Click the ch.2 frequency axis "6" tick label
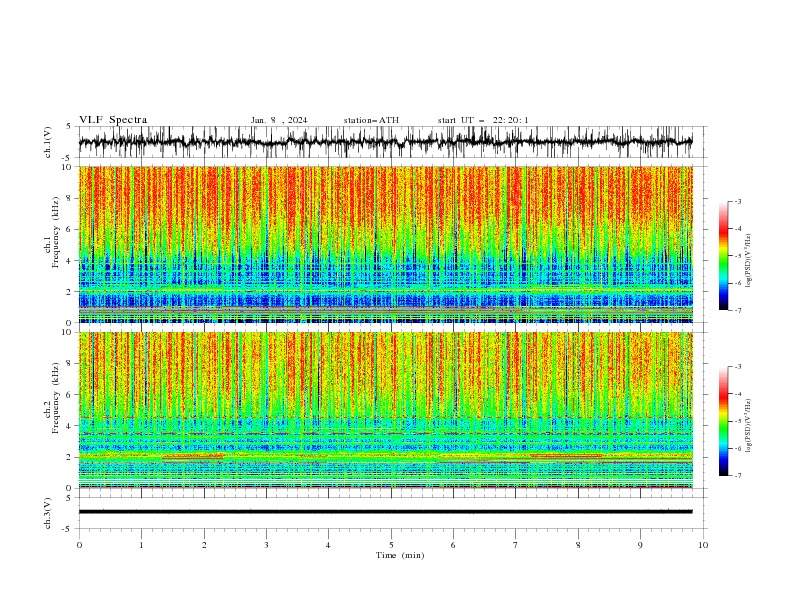 (x=70, y=395)
